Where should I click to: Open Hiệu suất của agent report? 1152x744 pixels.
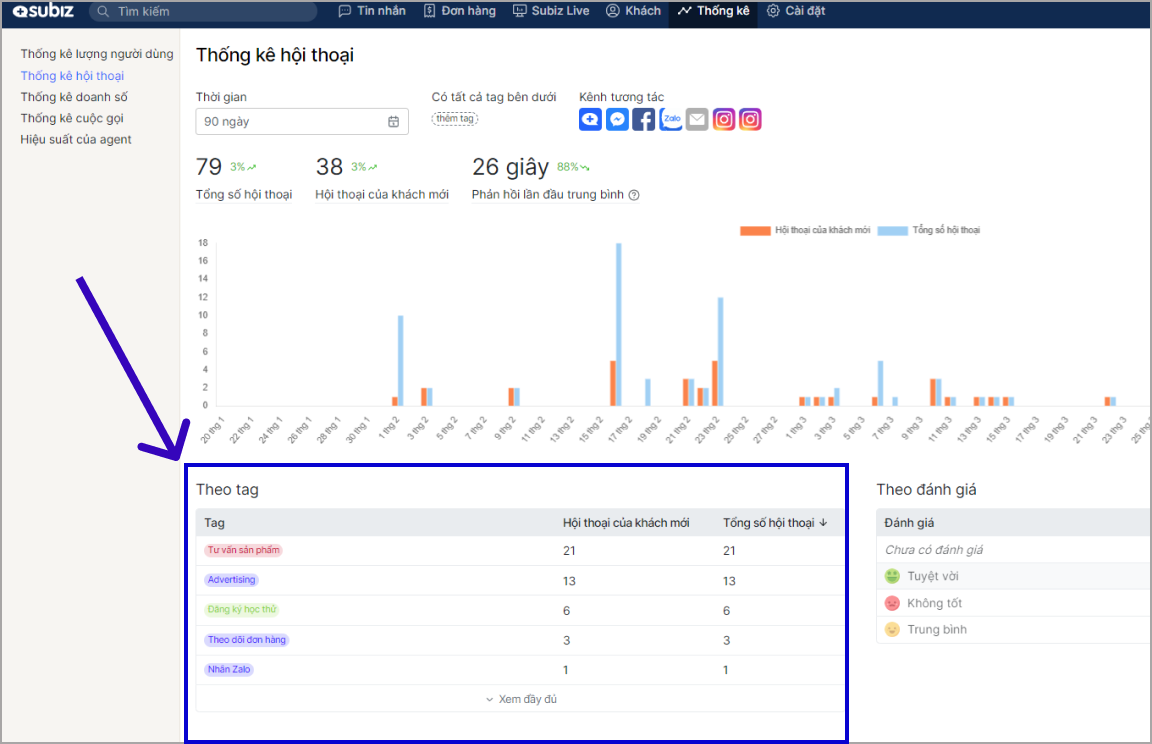tap(76, 139)
